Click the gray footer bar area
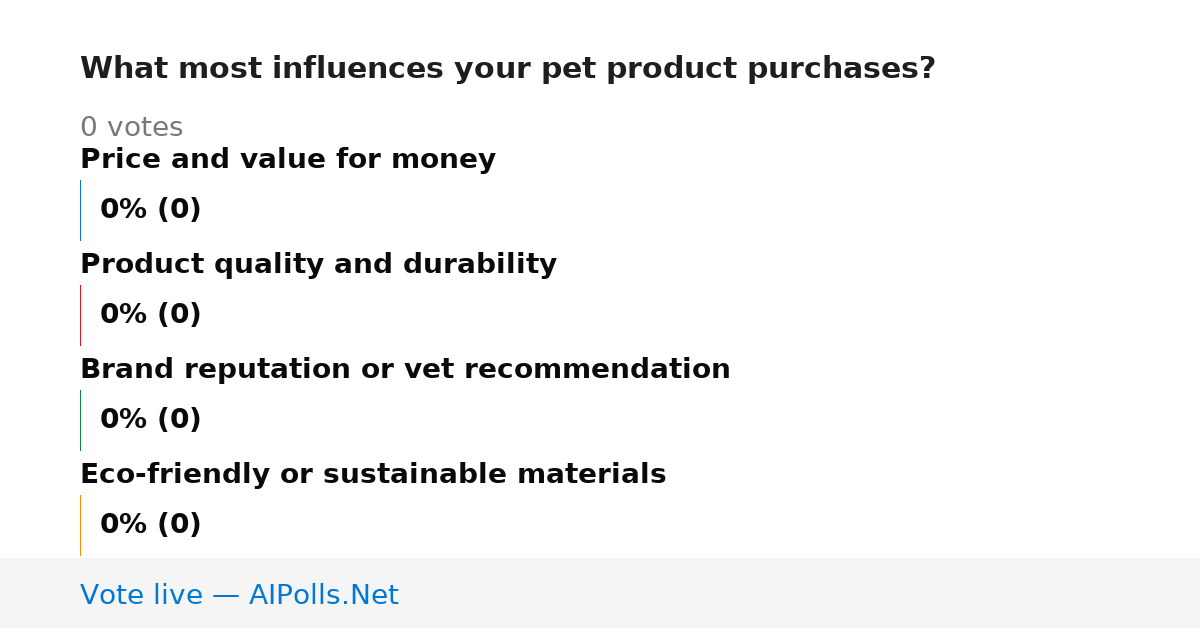 [x=600, y=593]
